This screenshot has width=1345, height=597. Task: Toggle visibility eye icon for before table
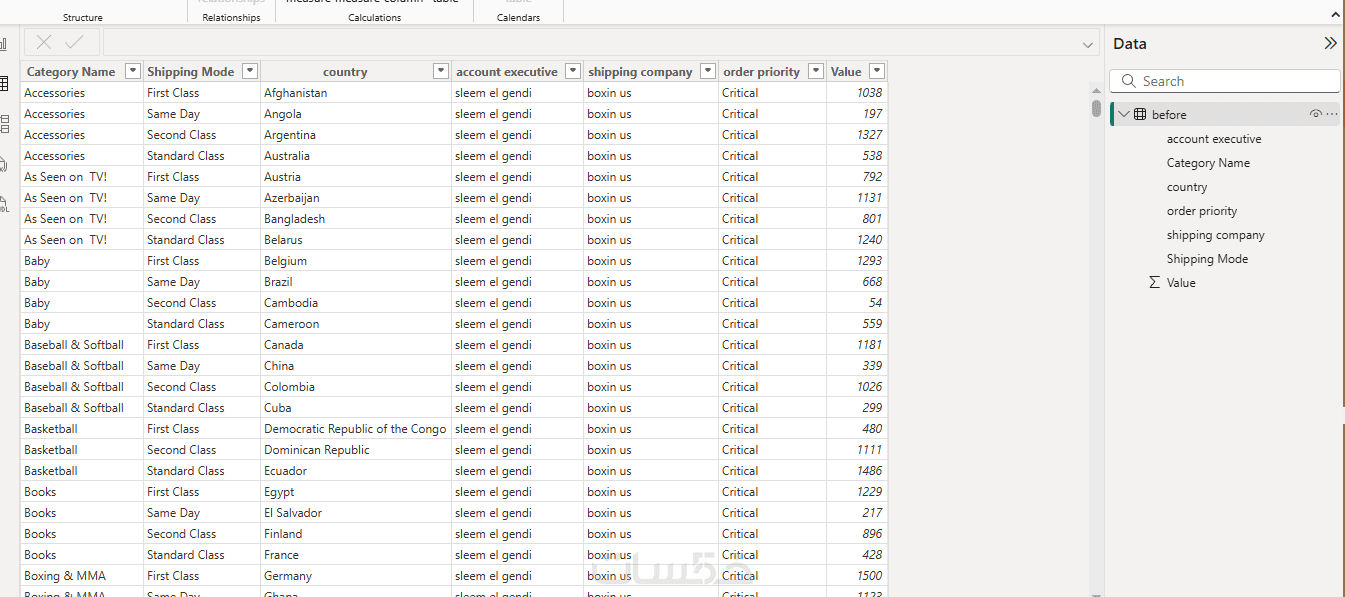pos(1315,114)
